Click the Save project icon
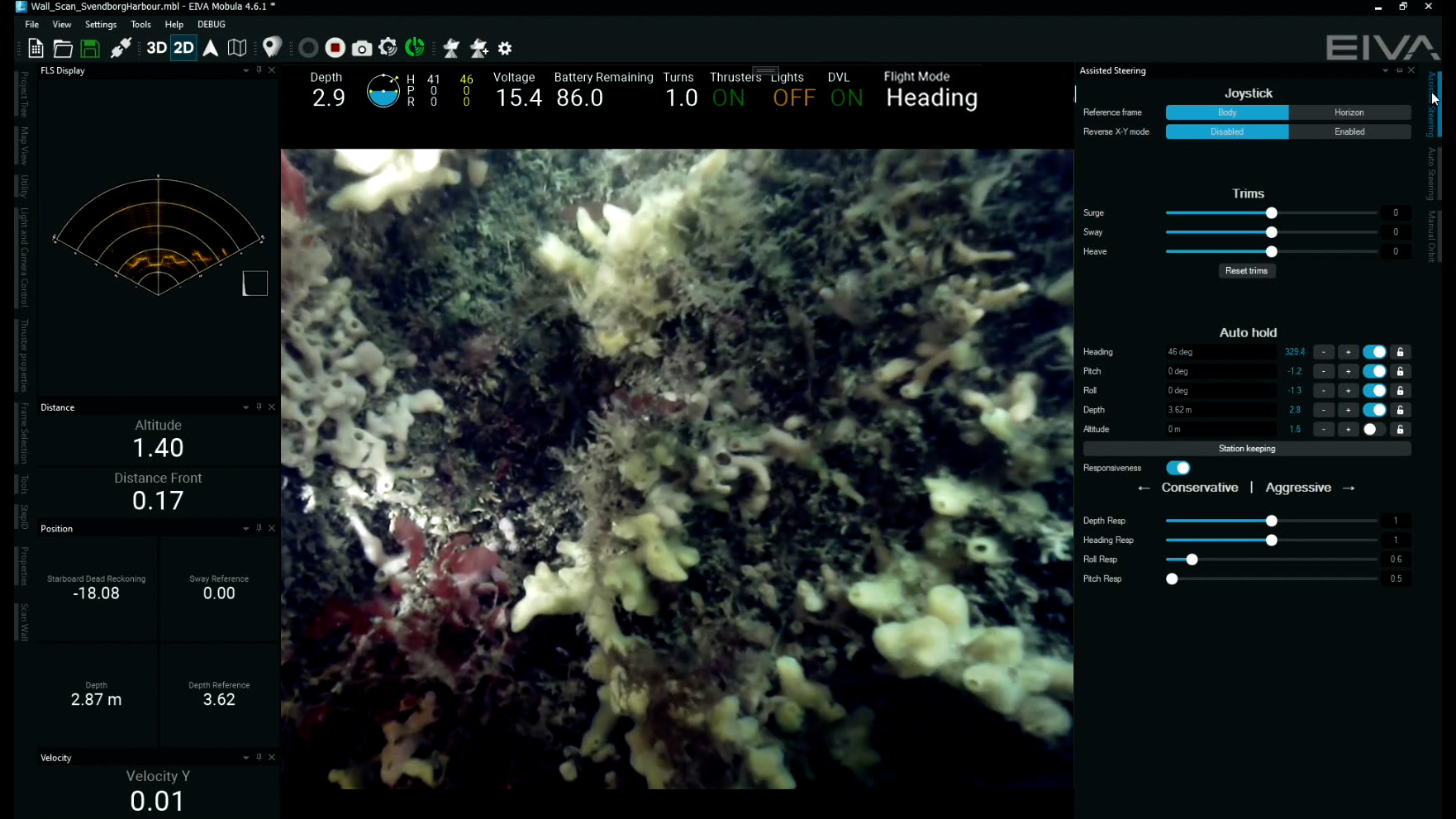Image resolution: width=1456 pixels, height=819 pixels. click(x=90, y=49)
